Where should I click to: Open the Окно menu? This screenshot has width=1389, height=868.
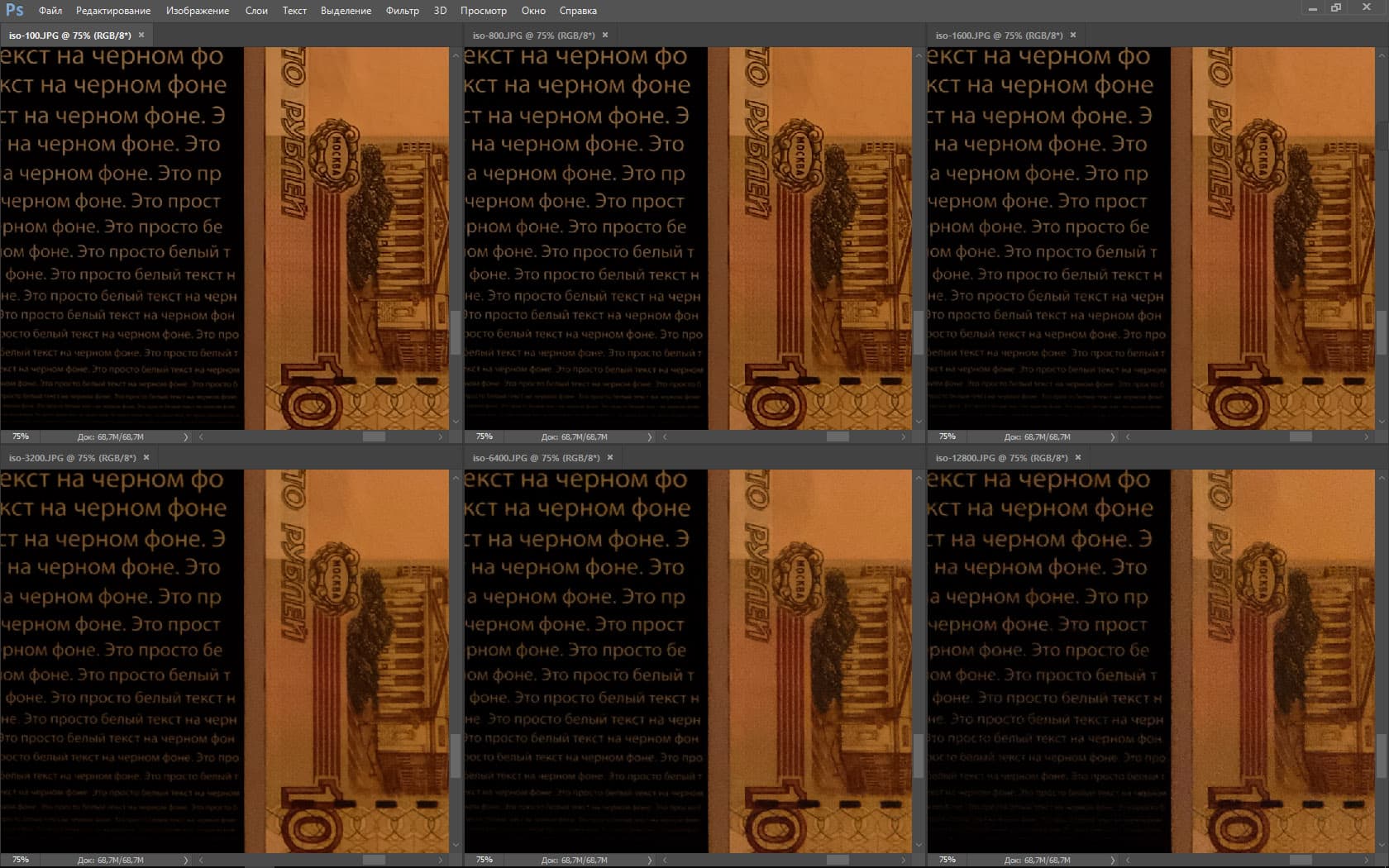[533, 11]
